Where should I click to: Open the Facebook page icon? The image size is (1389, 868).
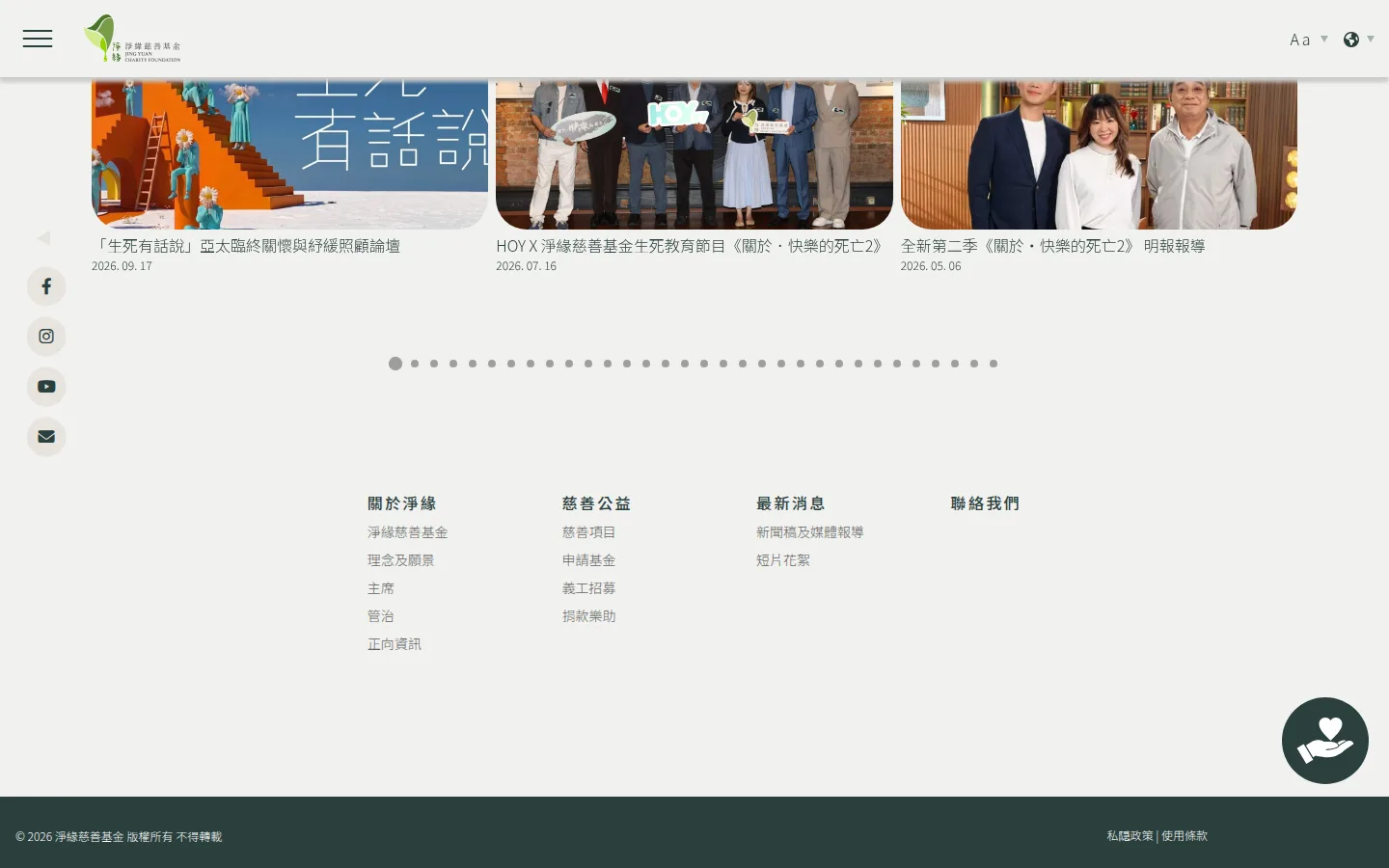coord(46,286)
